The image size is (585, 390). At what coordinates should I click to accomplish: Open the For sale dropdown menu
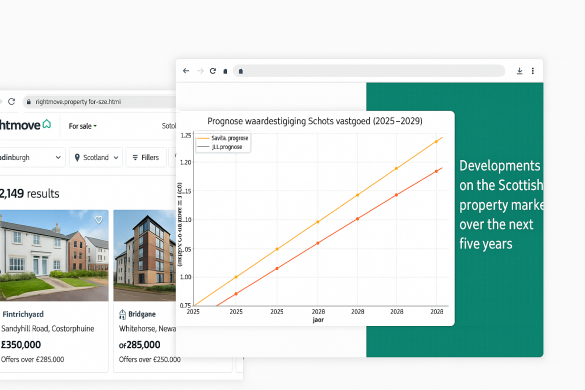[x=82, y=126]
